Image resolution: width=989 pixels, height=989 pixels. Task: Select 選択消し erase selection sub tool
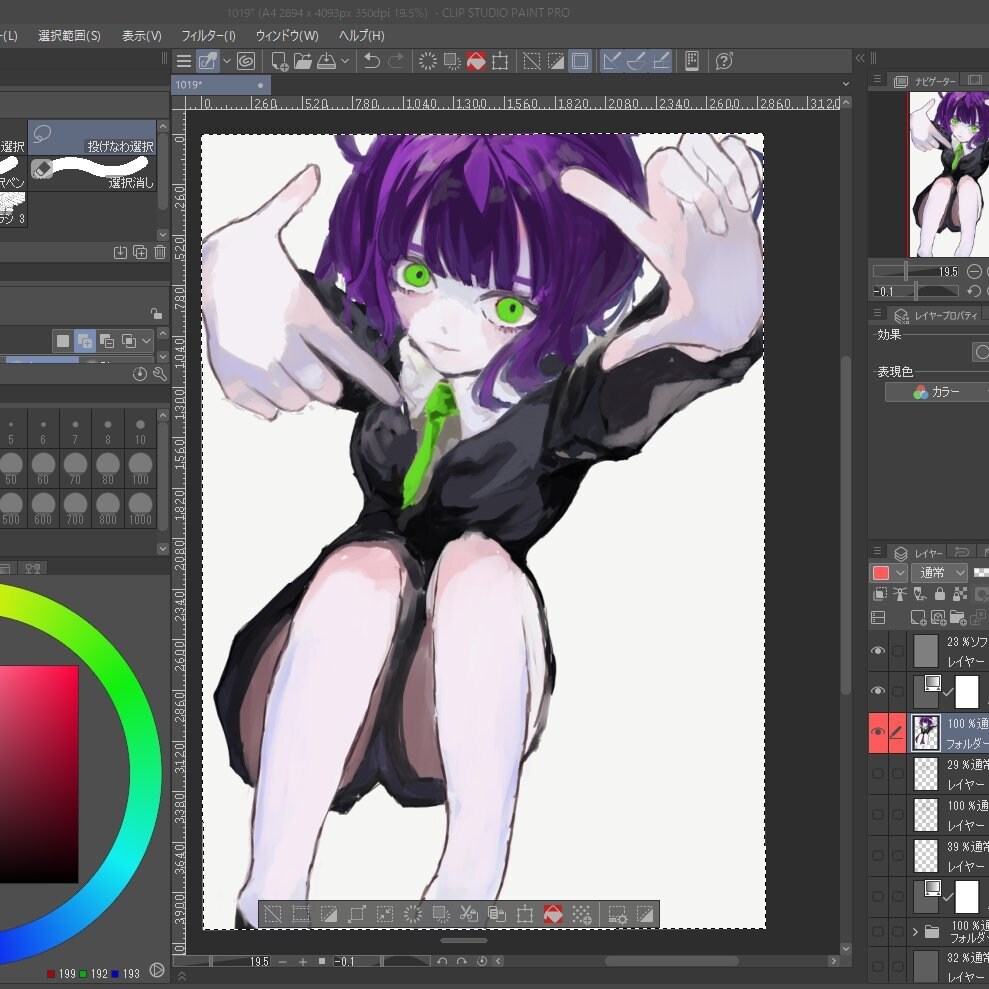92,173
